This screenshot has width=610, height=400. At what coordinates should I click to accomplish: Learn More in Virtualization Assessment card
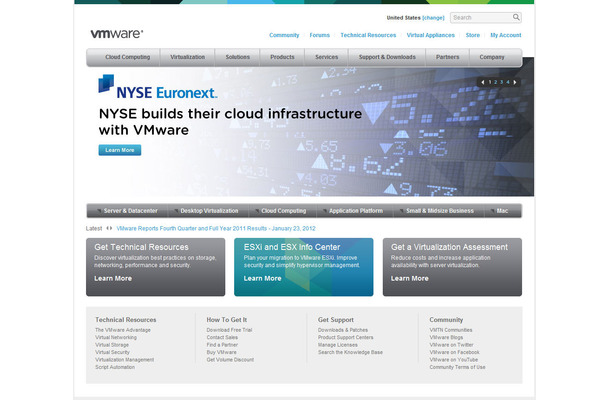410,278
